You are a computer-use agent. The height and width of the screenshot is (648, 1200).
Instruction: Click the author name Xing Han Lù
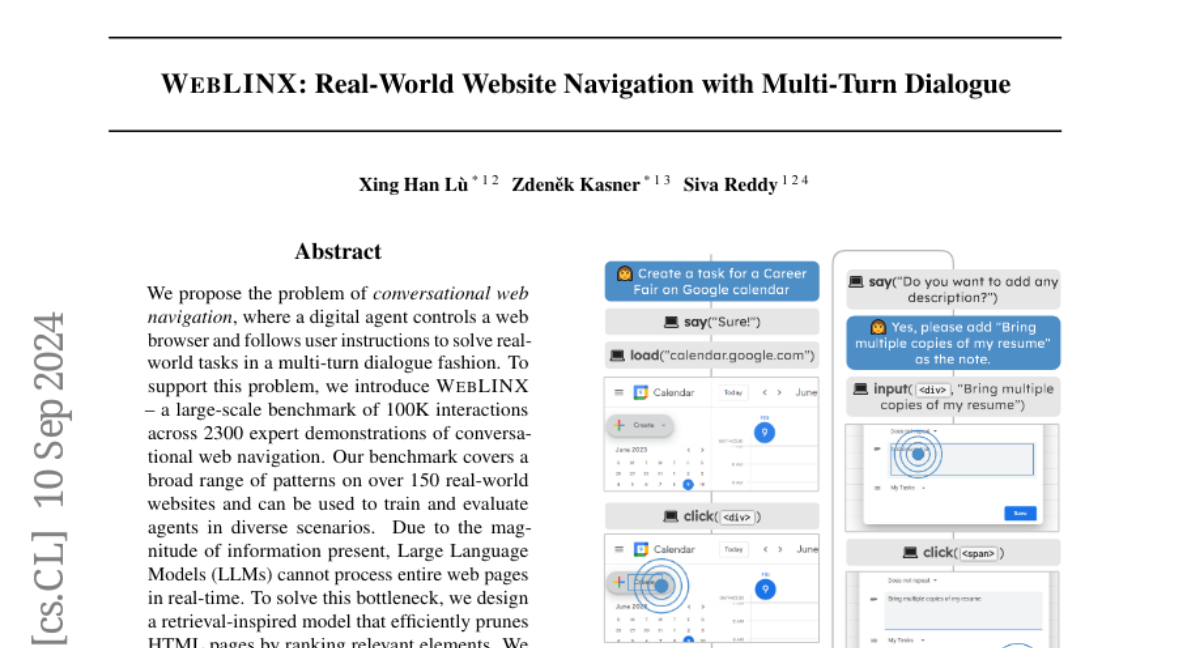(413, 185)
